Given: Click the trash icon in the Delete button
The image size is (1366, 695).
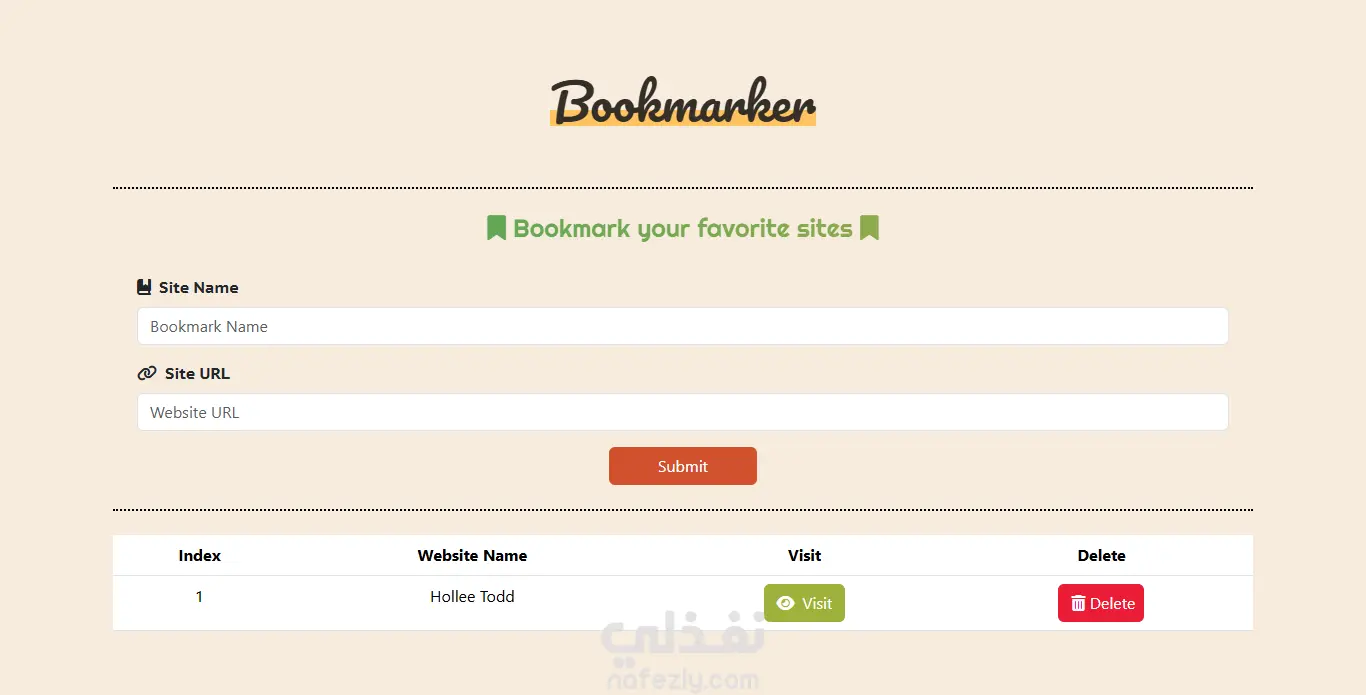Looking at the screenshot, I should tap(1078, 603).
